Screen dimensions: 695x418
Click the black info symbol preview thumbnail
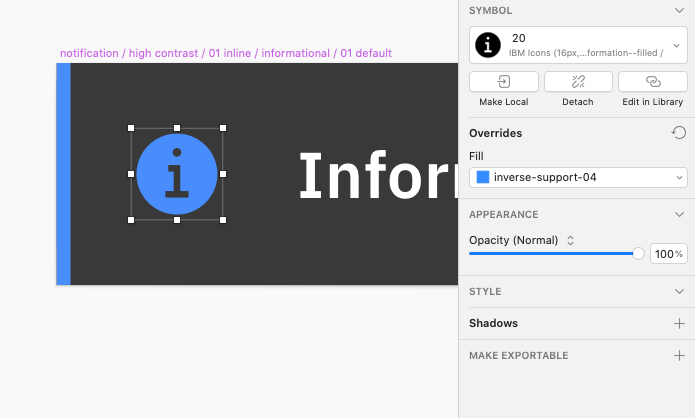pos(488,45)
